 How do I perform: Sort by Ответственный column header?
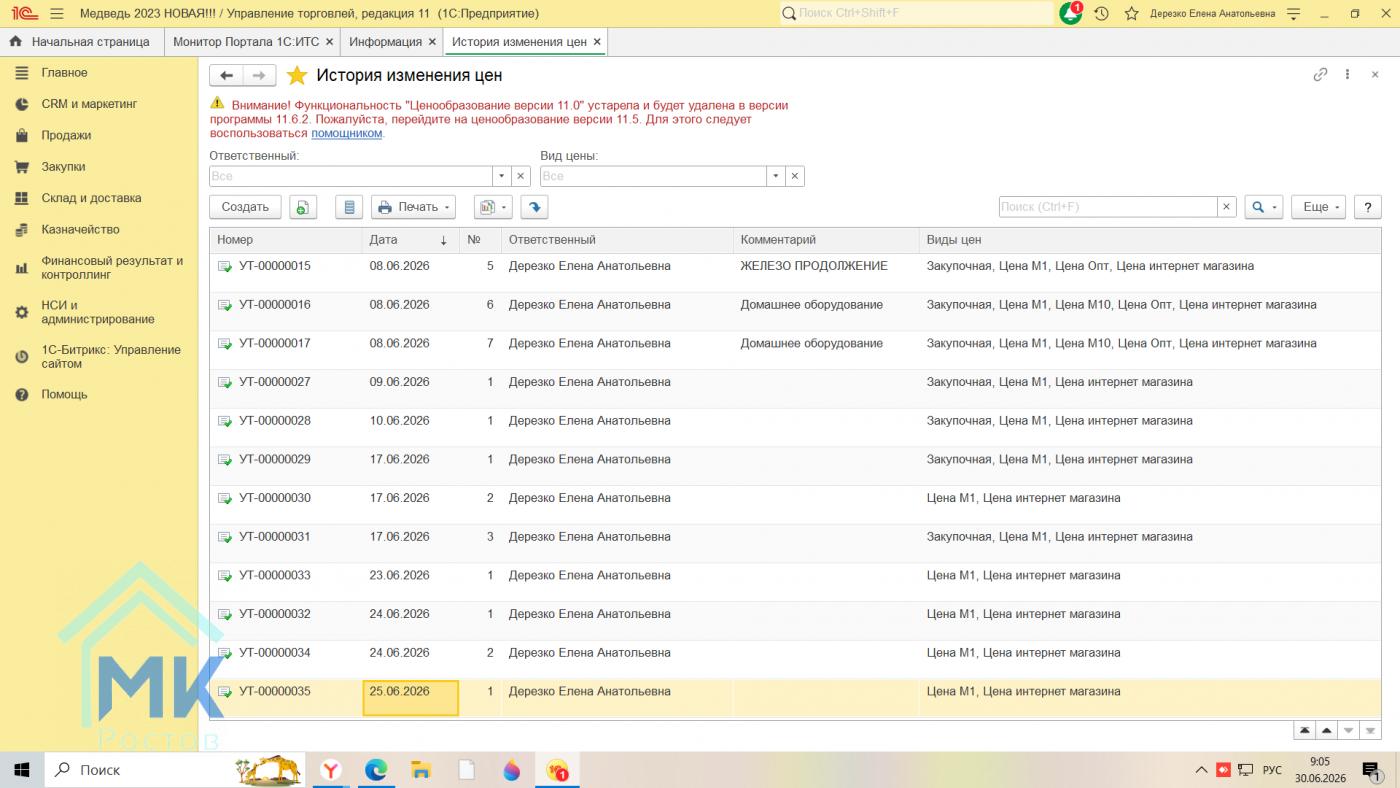[617, 240]
